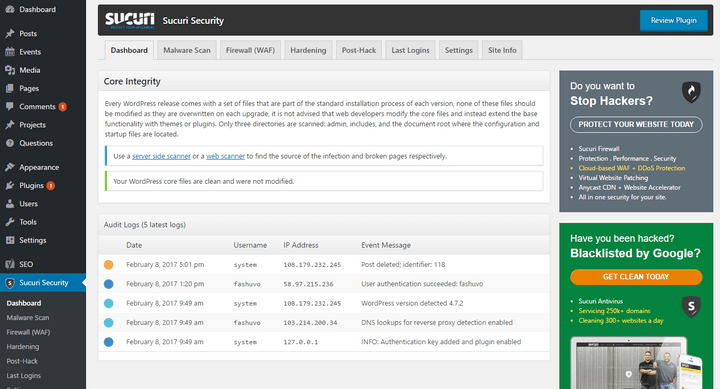Click the Media icon in sidebar
This screenshot has width=720, height=389.
coord(10,70)
